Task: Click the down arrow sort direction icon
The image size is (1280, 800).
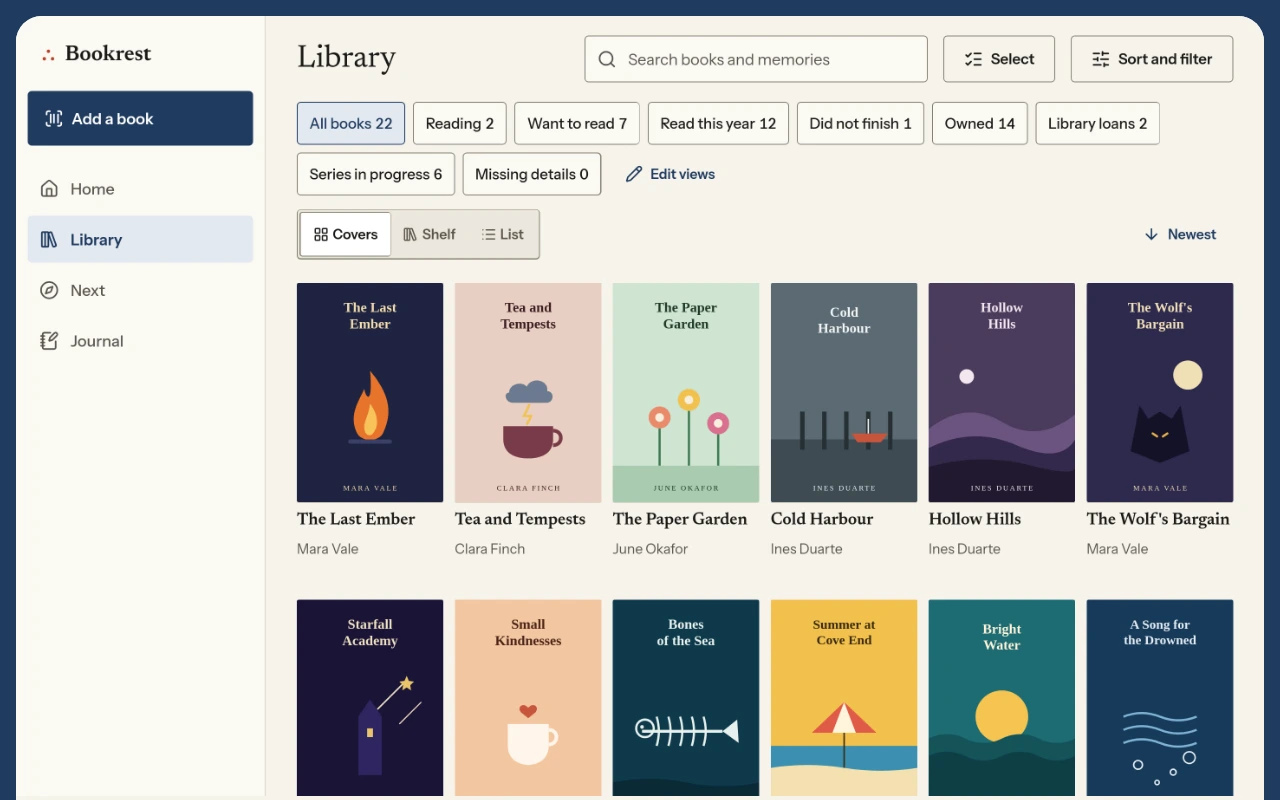Action: coord(1151,234)
